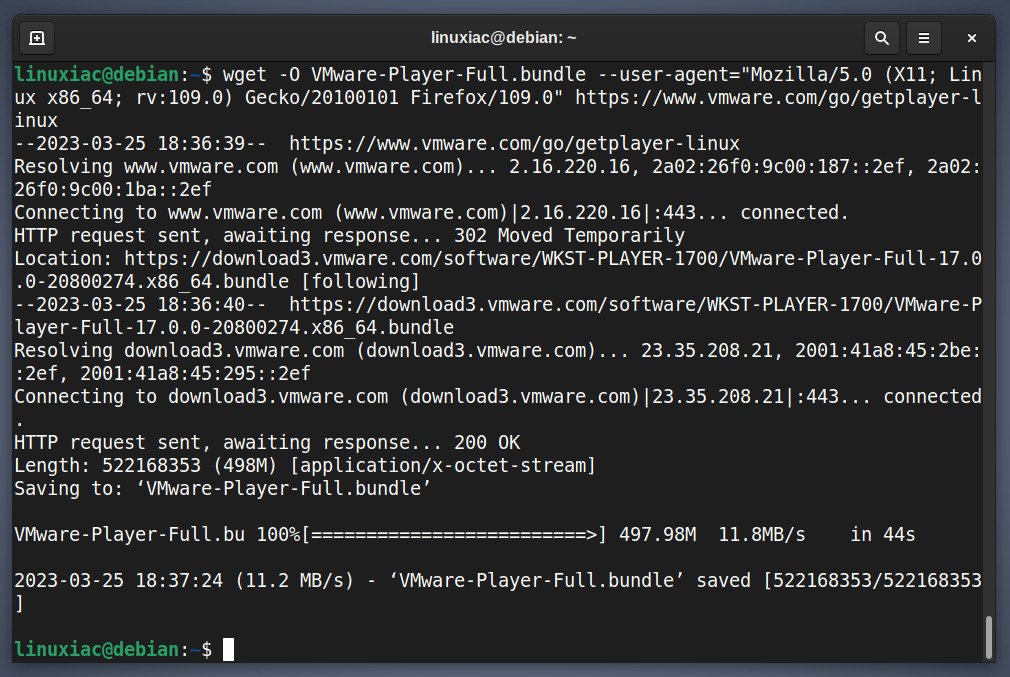Viewport: 1010px width, 677px height.
Task: Click the Length 522168353 value
Action: 151,465
